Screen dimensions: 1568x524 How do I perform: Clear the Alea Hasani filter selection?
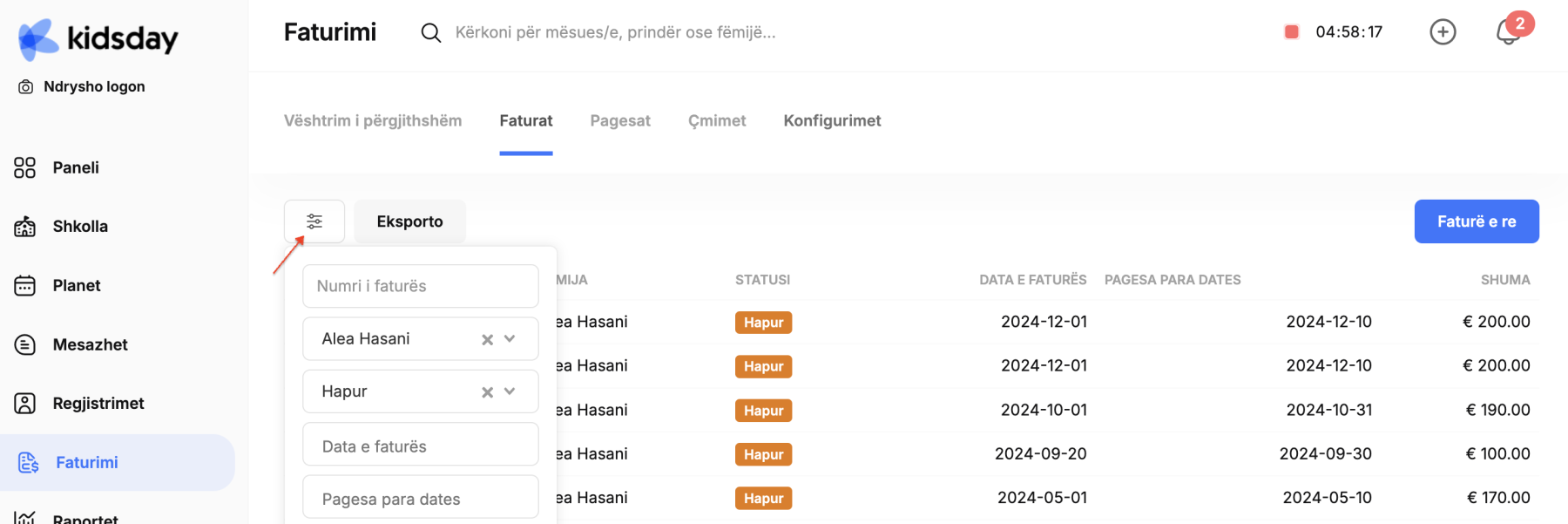click(x=488, y=339)
